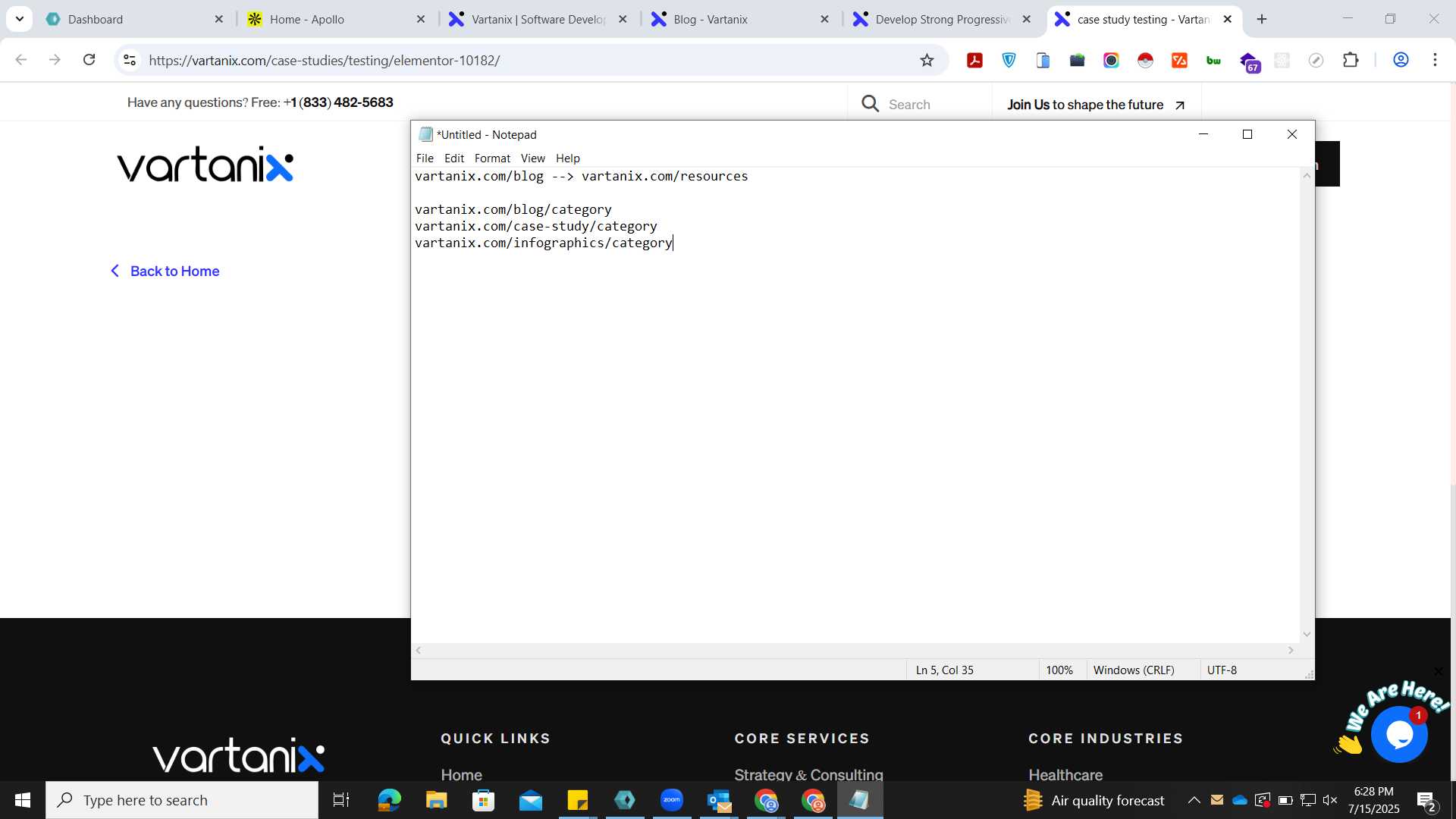Click the Ln 5, Col 35 status entry
Viewport: 1456px width, 819px height.
(x=944, y=670)
